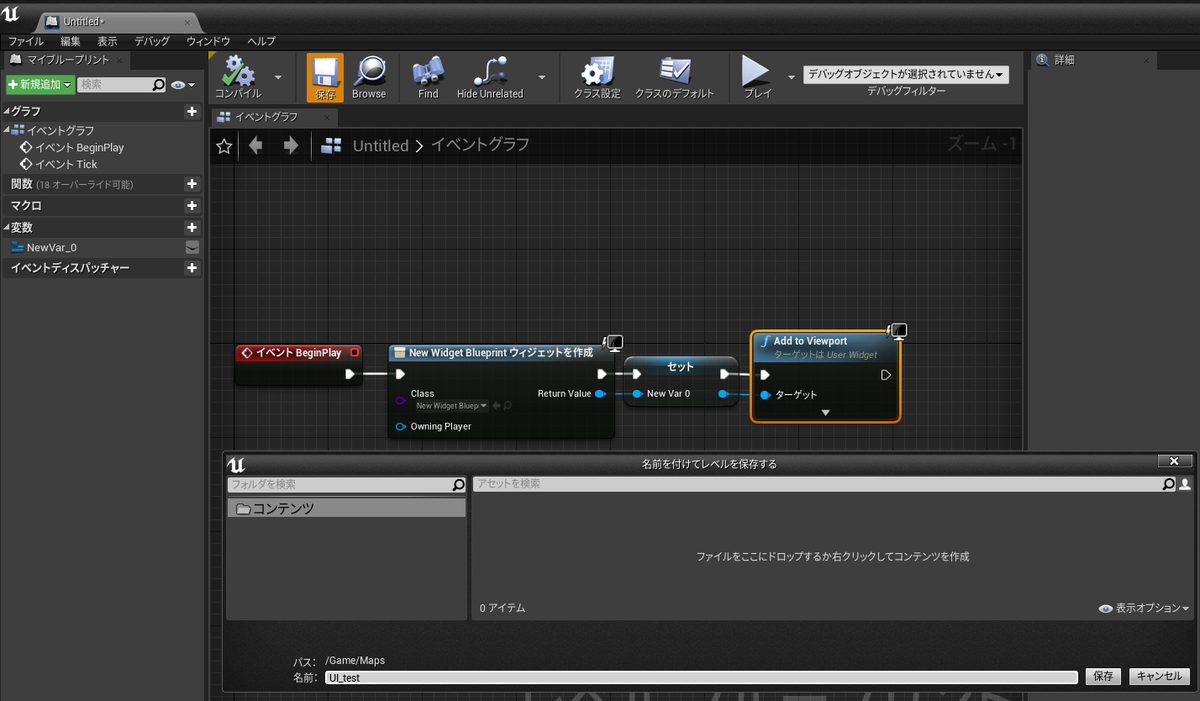The height and width of the screenshot is (701, 1200).
Task: Open Class Defaults (クラスのデフォルト)
Action: tap(675, 77)
